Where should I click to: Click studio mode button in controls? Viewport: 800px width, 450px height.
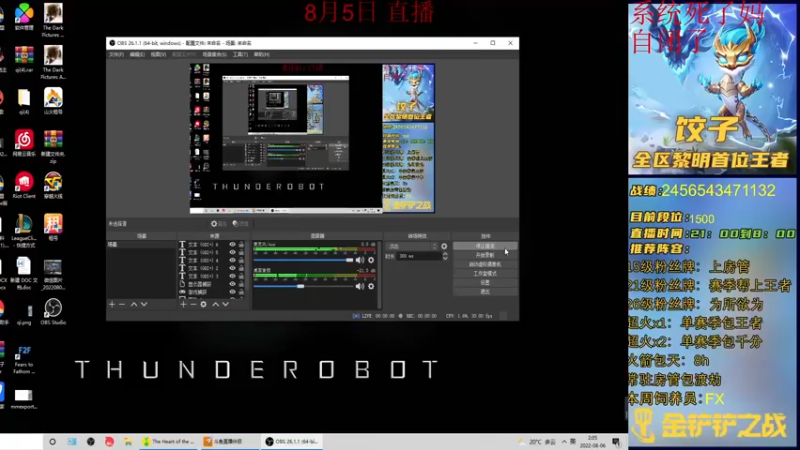485,273
